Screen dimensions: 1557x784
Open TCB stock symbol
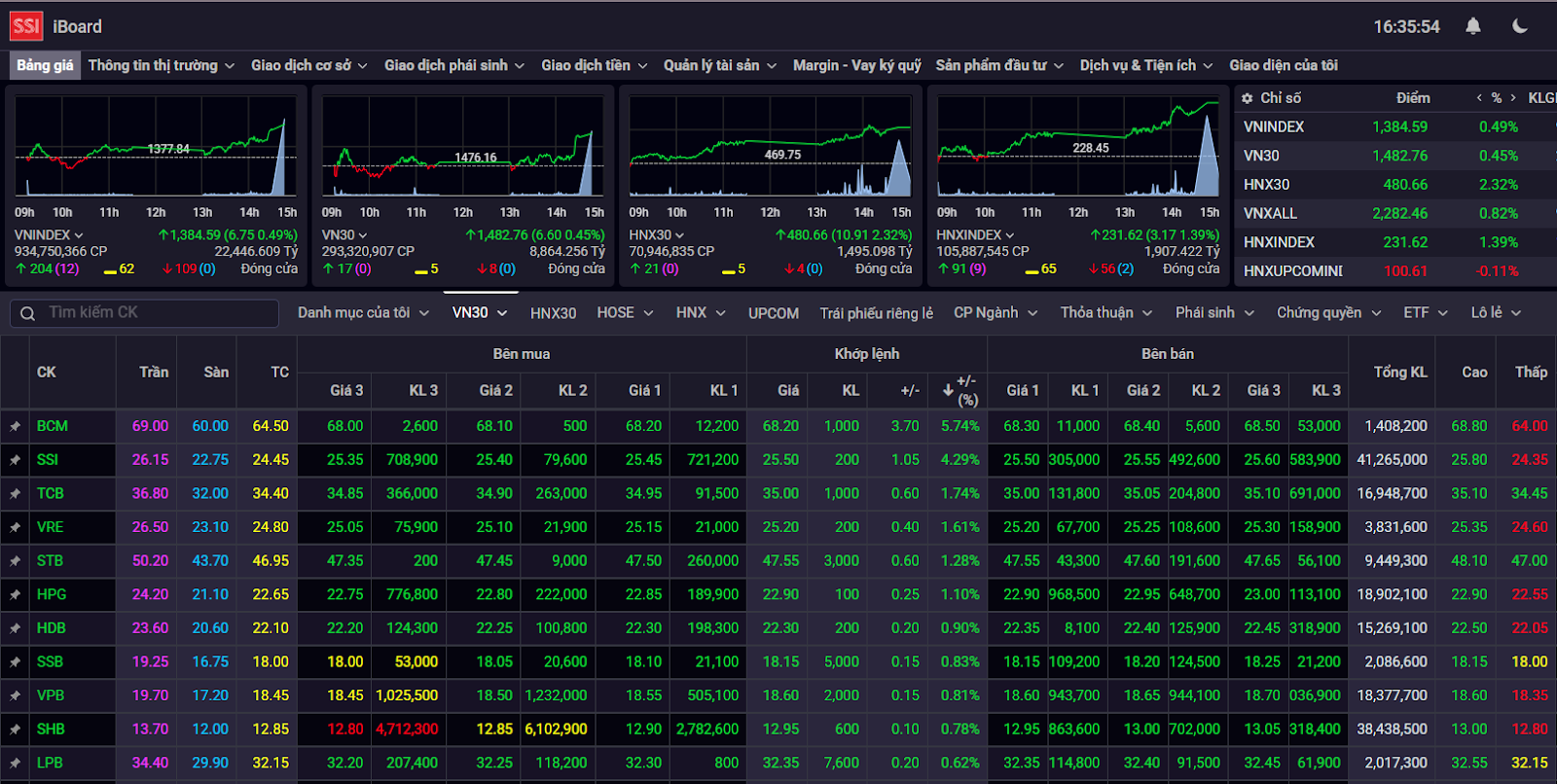[x=51, y=493]
